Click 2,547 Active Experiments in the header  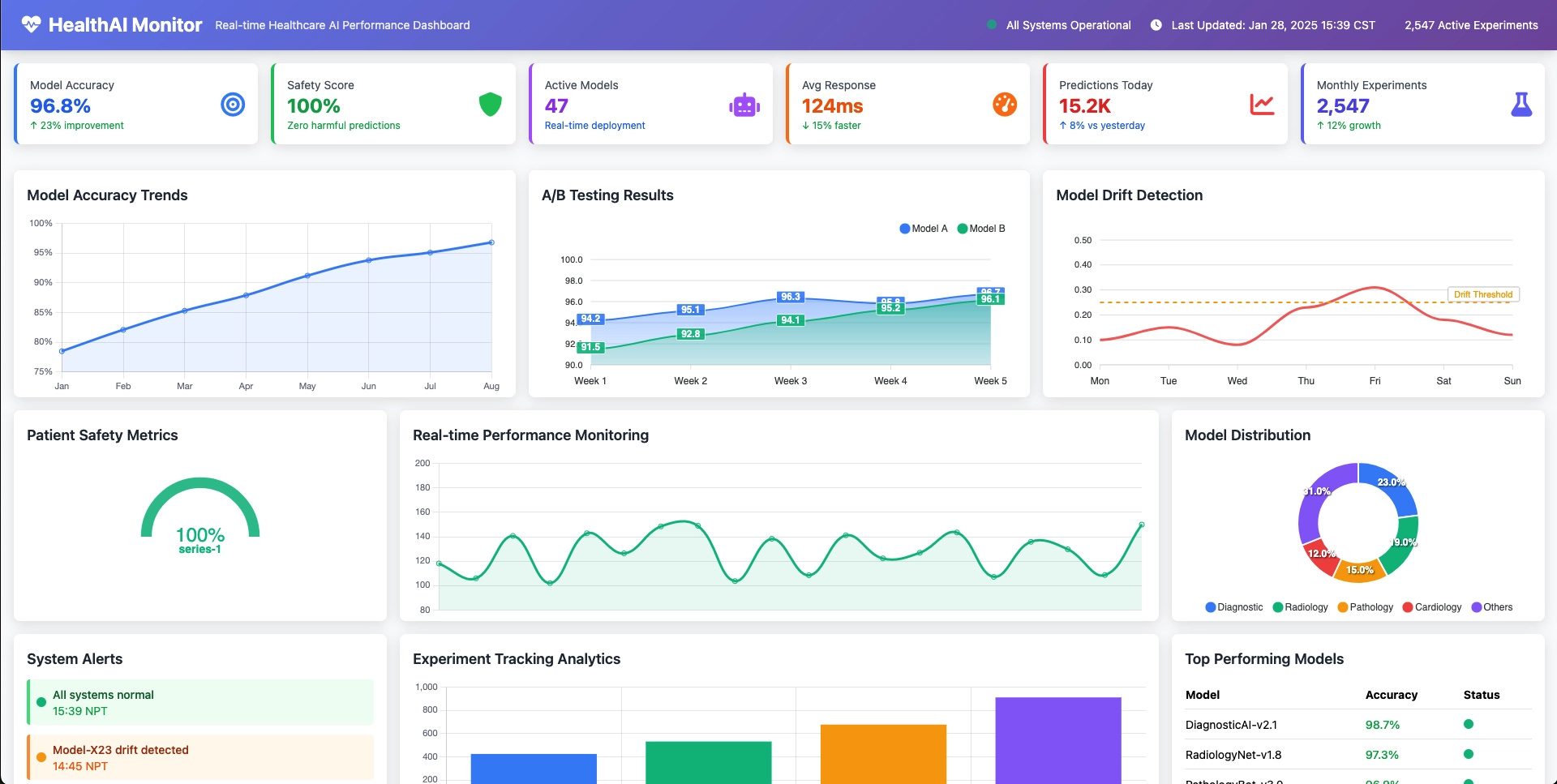1470,24
